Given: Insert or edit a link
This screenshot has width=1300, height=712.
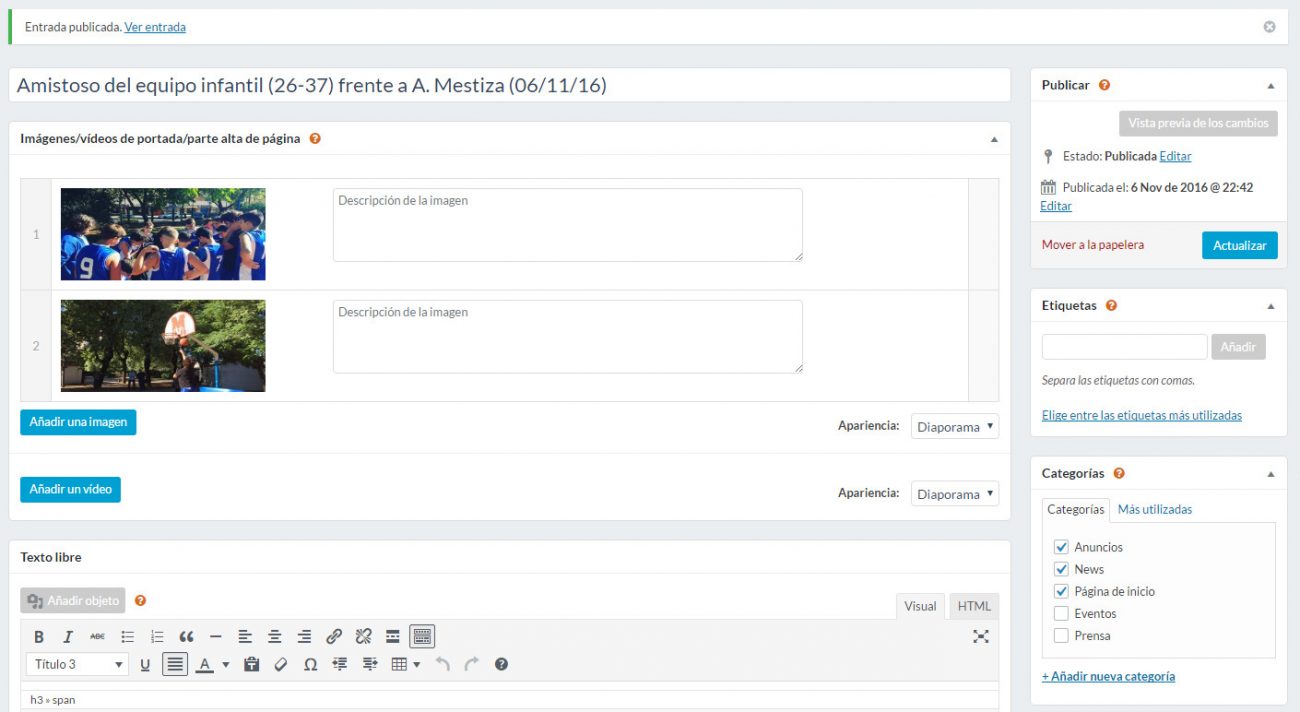Looking at the screenshot, I should point(334,636).
